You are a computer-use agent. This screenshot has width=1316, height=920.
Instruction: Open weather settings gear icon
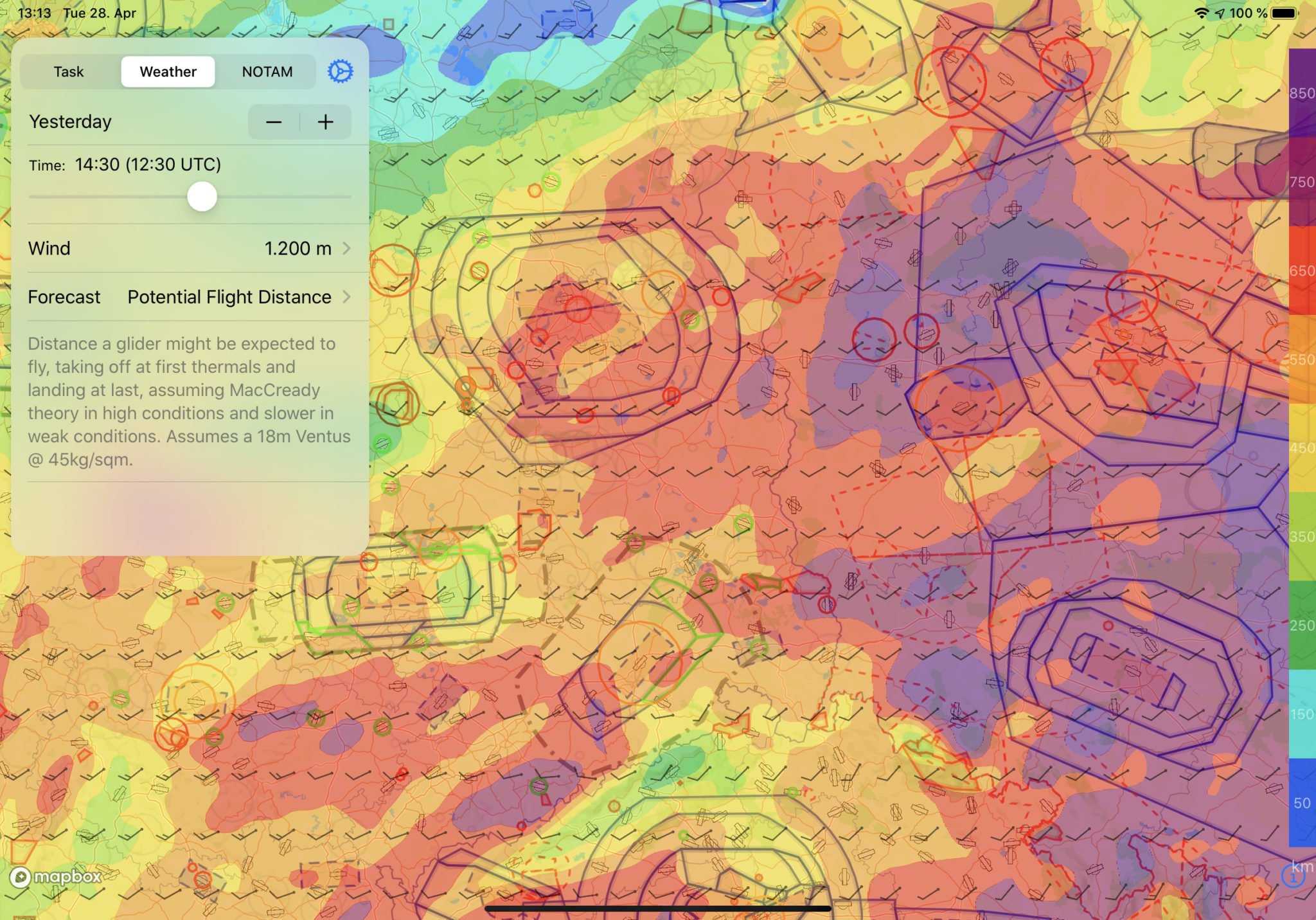pos(340,71)
